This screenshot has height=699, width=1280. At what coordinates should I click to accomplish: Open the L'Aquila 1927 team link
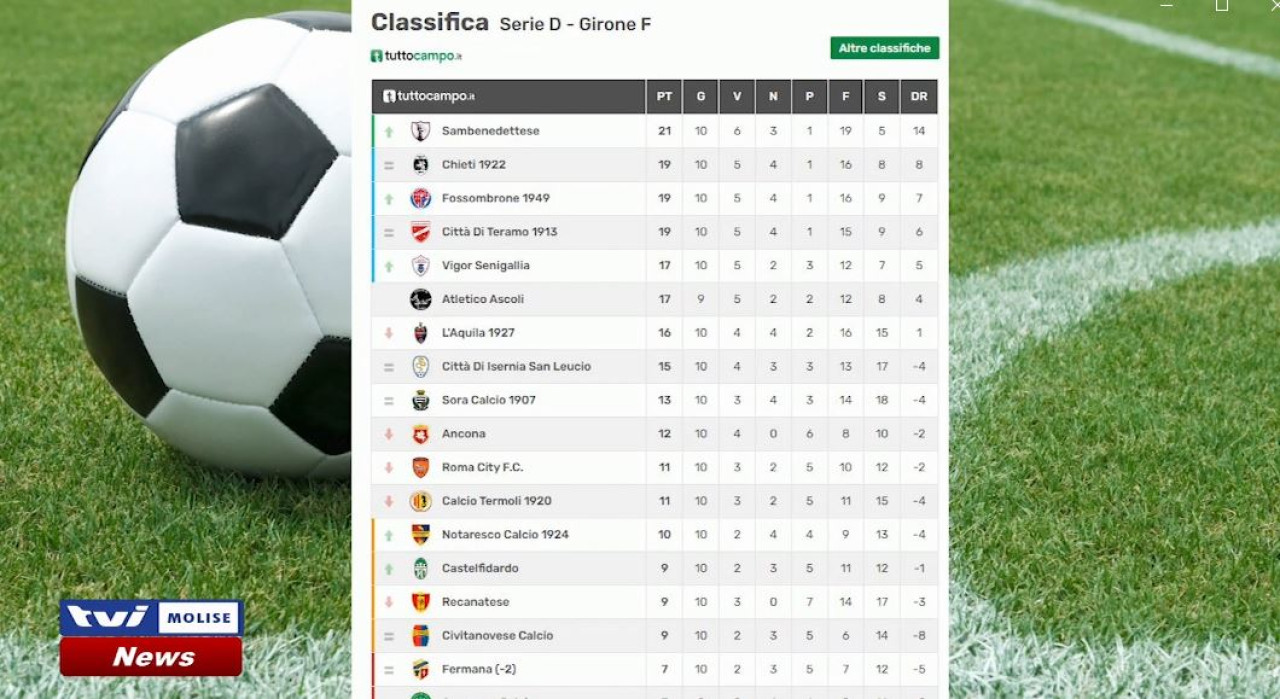click(478, 333)
